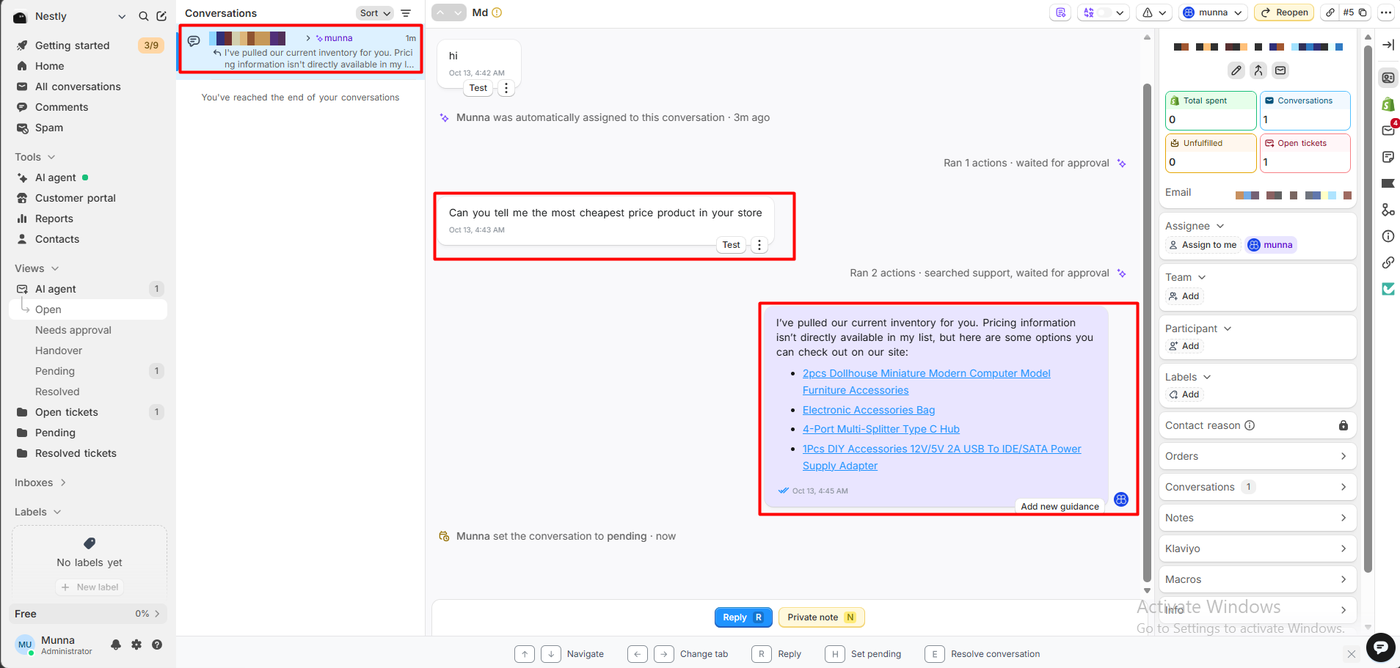
Task: Open Getting started
Action: 89,45
